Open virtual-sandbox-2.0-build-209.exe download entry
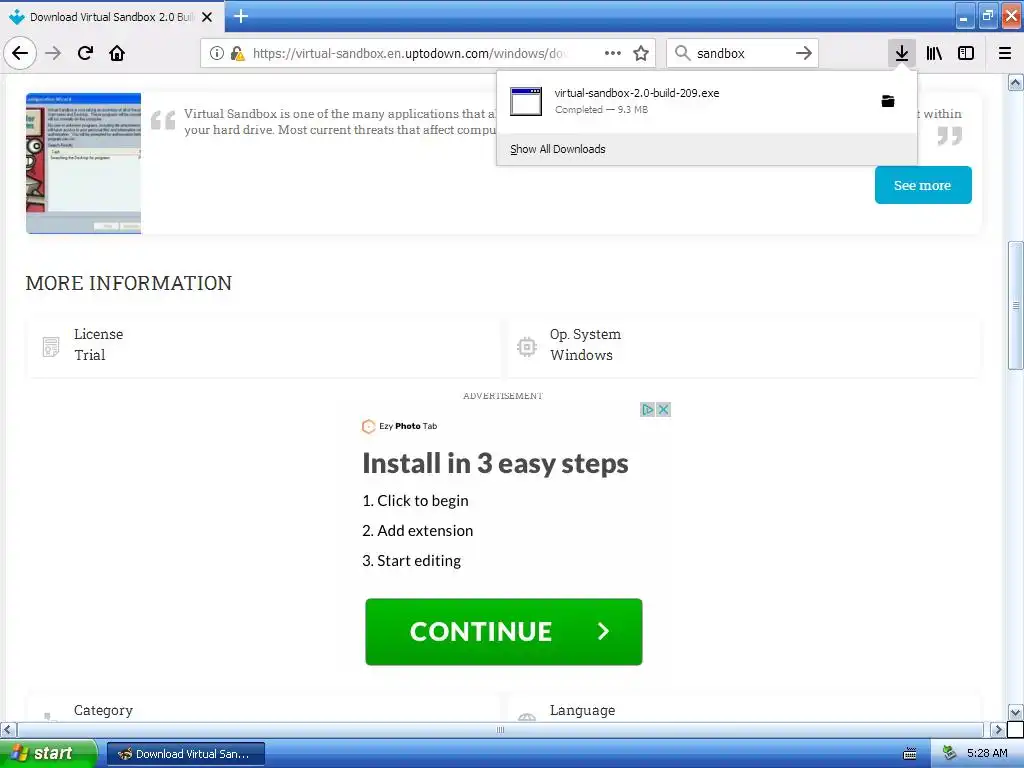This screenshot has height=768, width=1024. coord(707,101)
